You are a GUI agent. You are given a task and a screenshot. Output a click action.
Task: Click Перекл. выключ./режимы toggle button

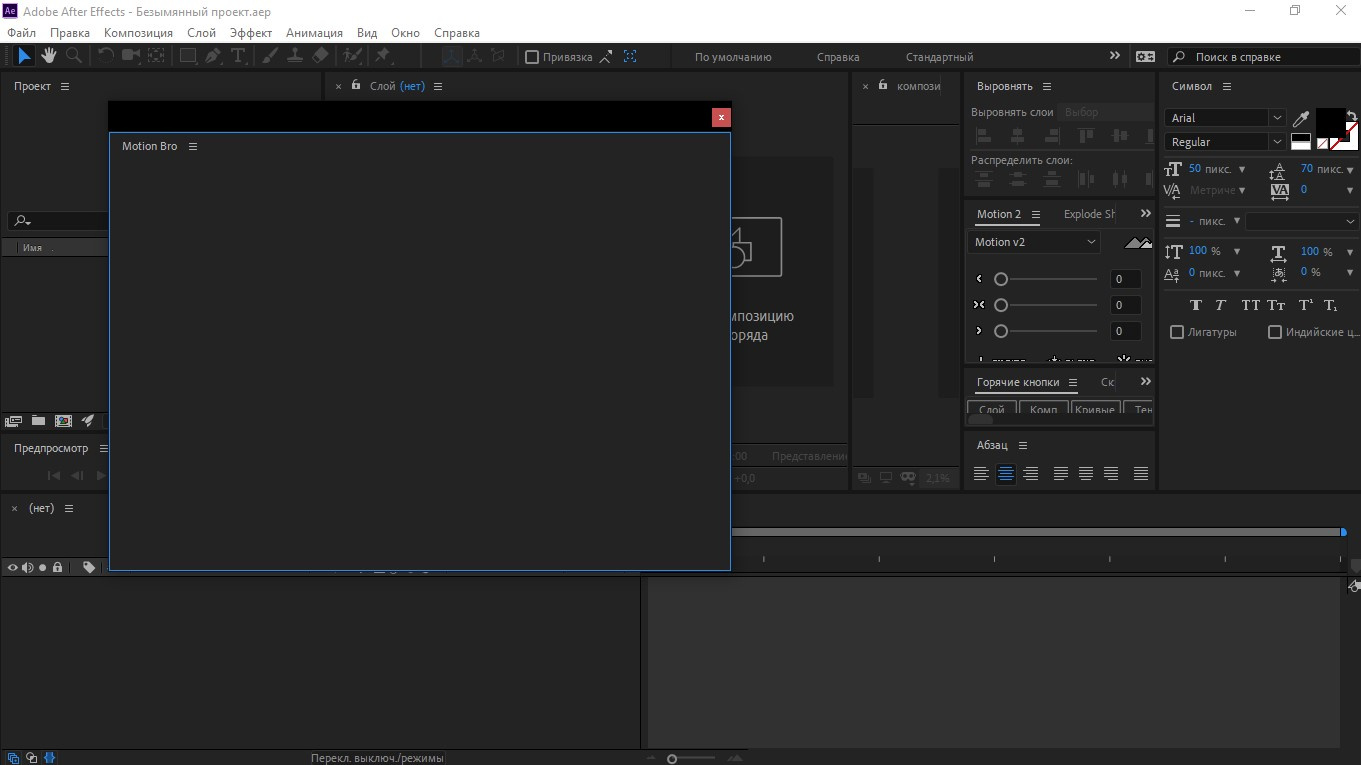pos(376,758)
